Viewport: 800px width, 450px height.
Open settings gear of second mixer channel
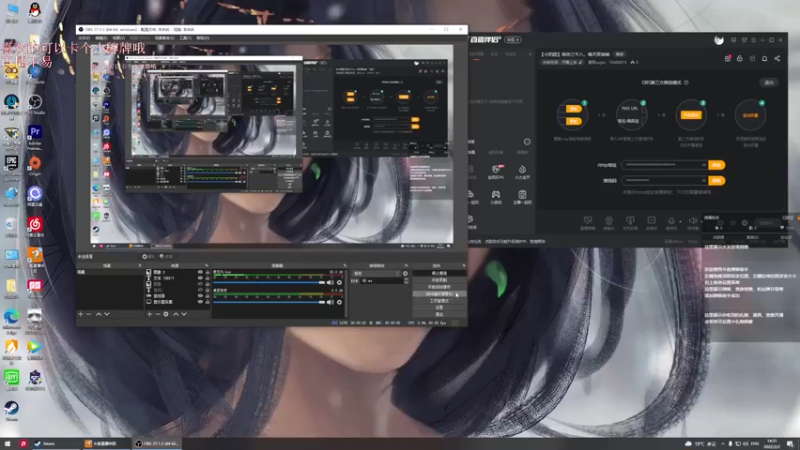339,302
